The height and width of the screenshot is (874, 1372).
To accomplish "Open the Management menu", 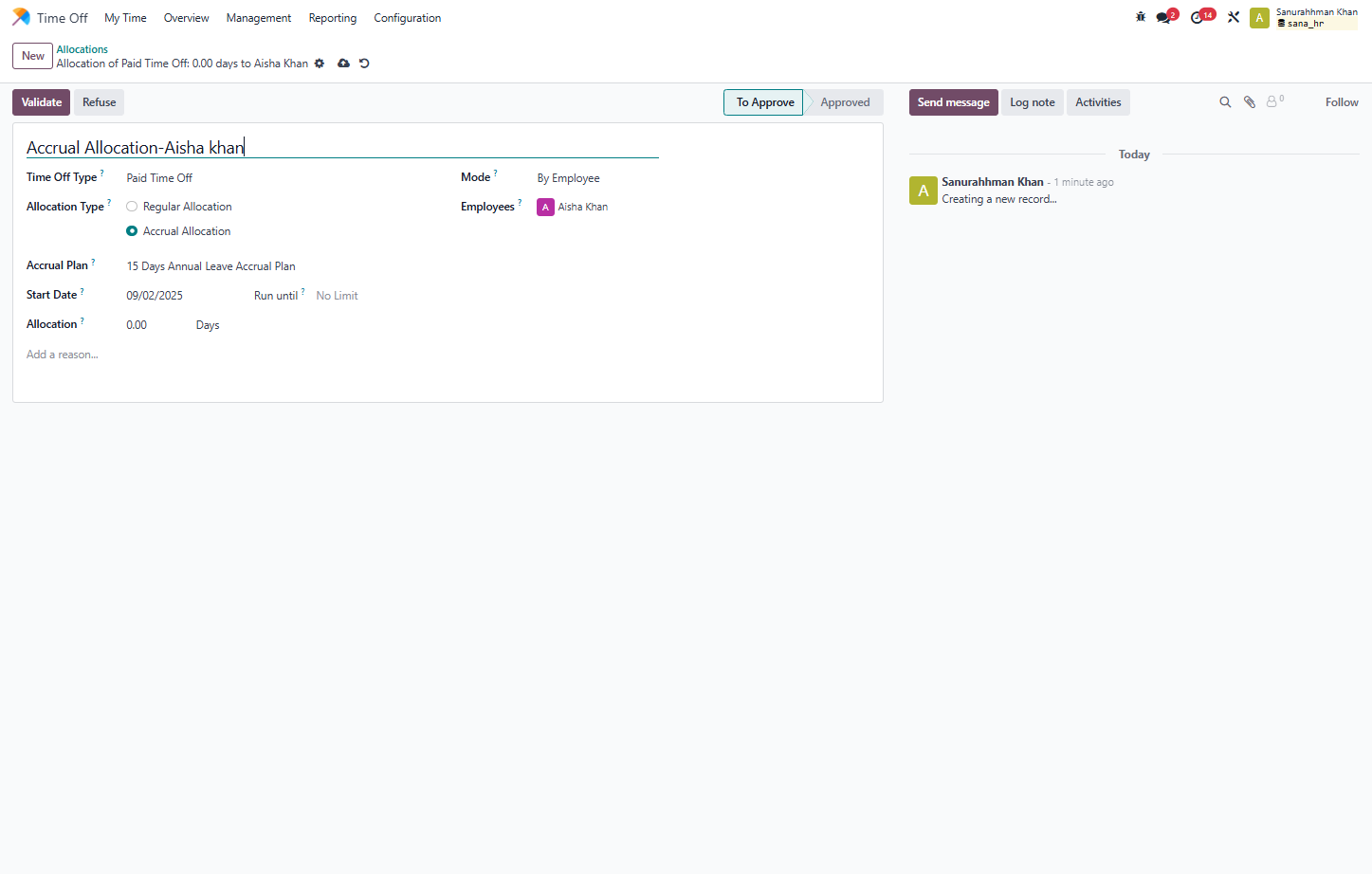I will [258, 18].
